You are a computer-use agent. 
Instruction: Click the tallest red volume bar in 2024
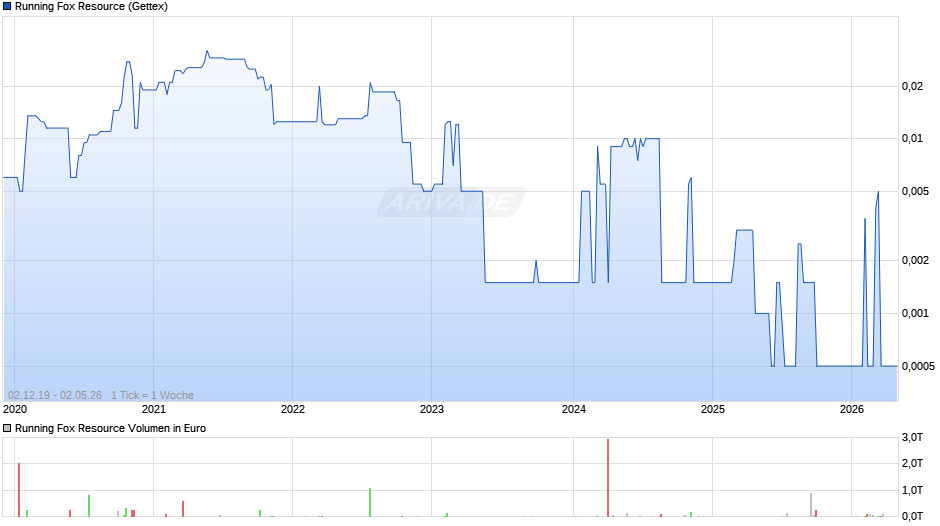(x=608, y=478)
